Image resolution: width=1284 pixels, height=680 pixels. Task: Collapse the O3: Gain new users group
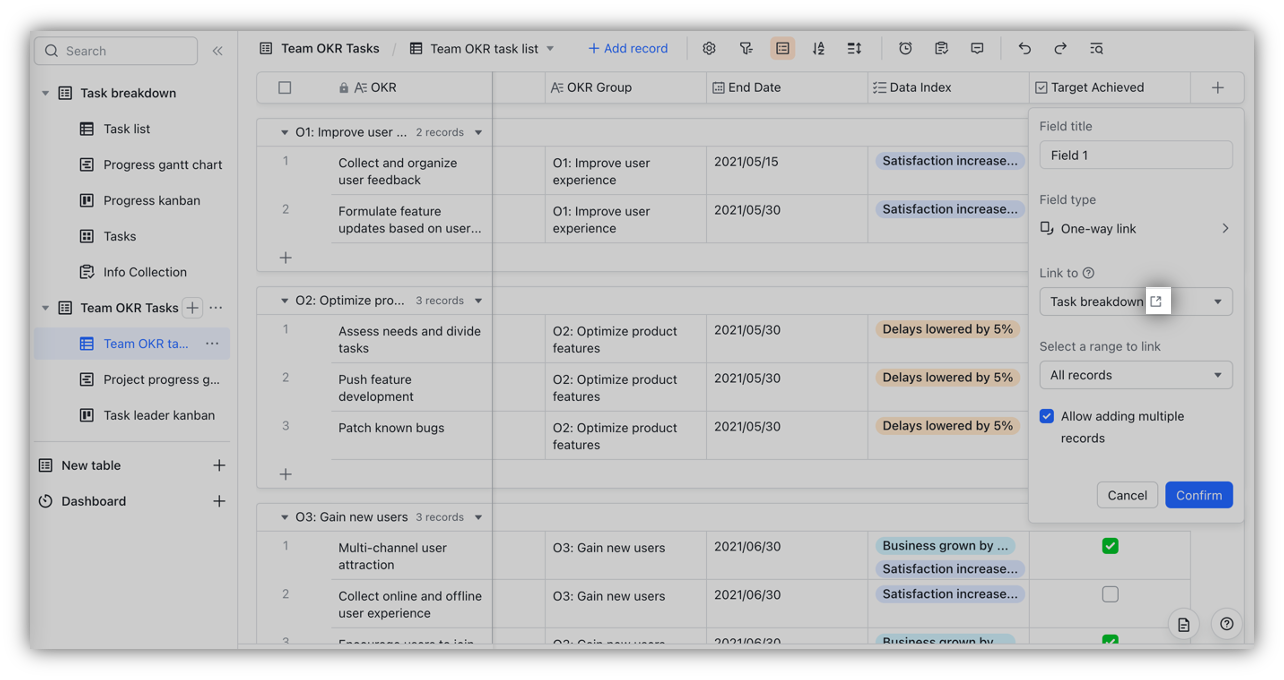(285, 518)
